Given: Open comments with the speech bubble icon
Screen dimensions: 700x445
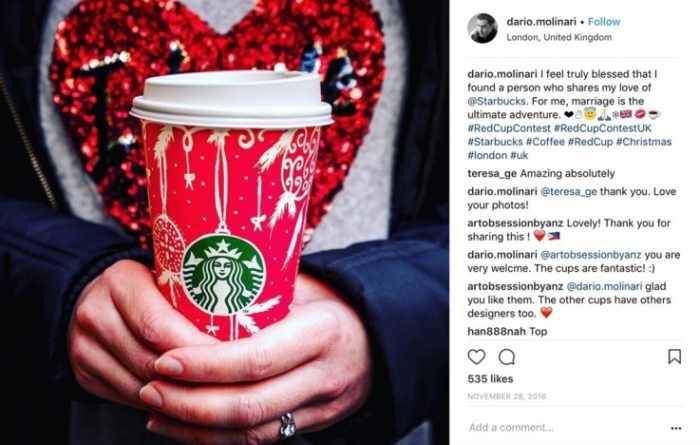Looking at the screenshot, I should (x=507, y=357).
